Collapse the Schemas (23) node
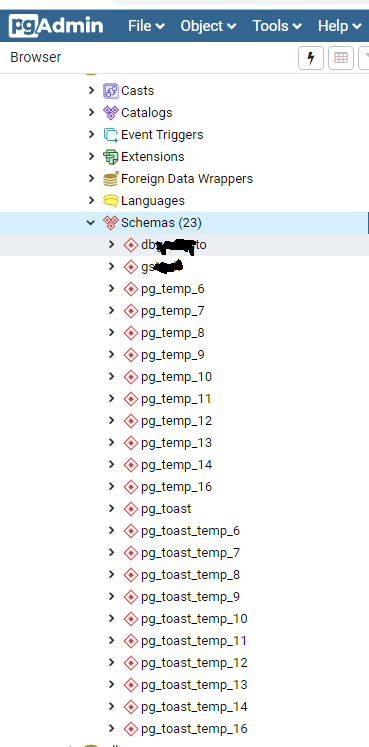 point(91,222)
